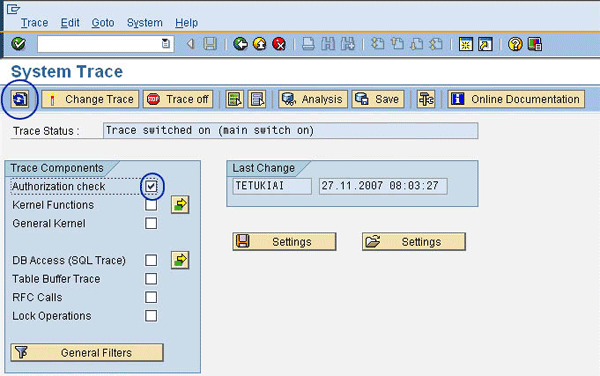
Task: Open the command field history dropdown
Action: coord(166,44)
